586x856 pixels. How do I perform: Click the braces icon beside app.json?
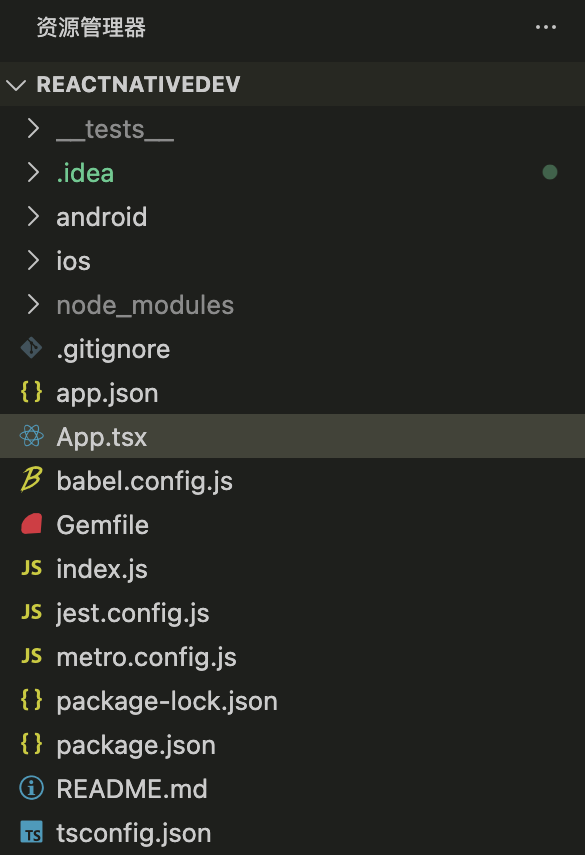click(x=32, y=392)
